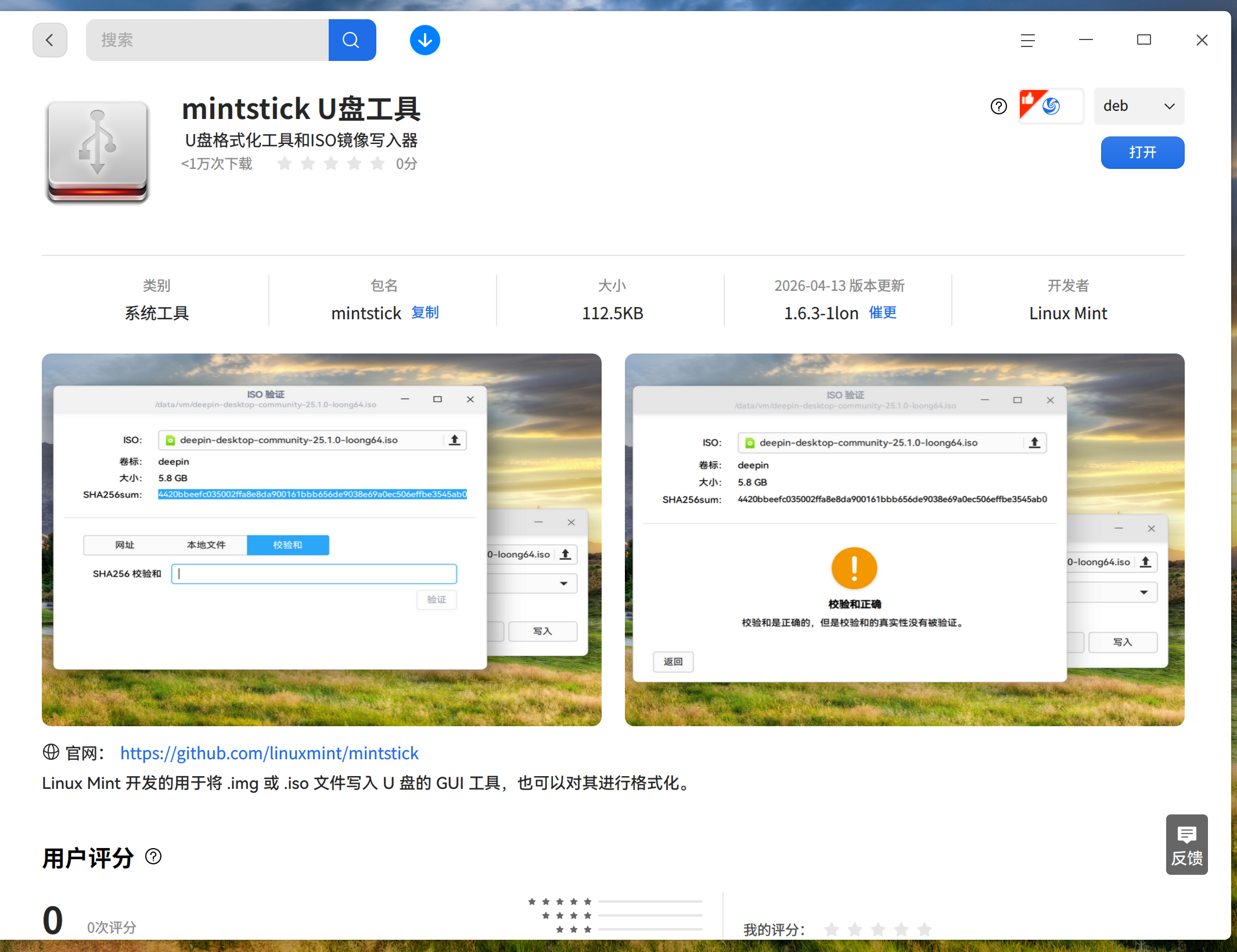The height and width of the screenshot is (952, 1237).
Task: Open the deb package format dropdown
Action: click(1139, 106)
